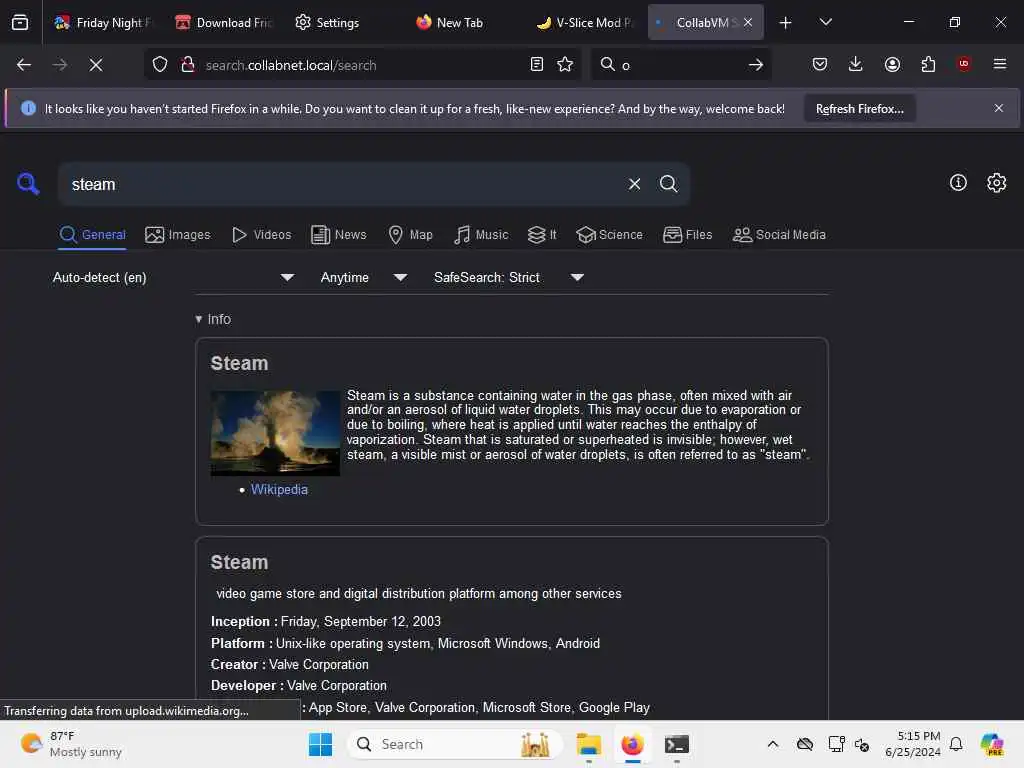Open File Explorer from taskbar
This screenshot has width=1024, height=768.
tap(588, 744)
